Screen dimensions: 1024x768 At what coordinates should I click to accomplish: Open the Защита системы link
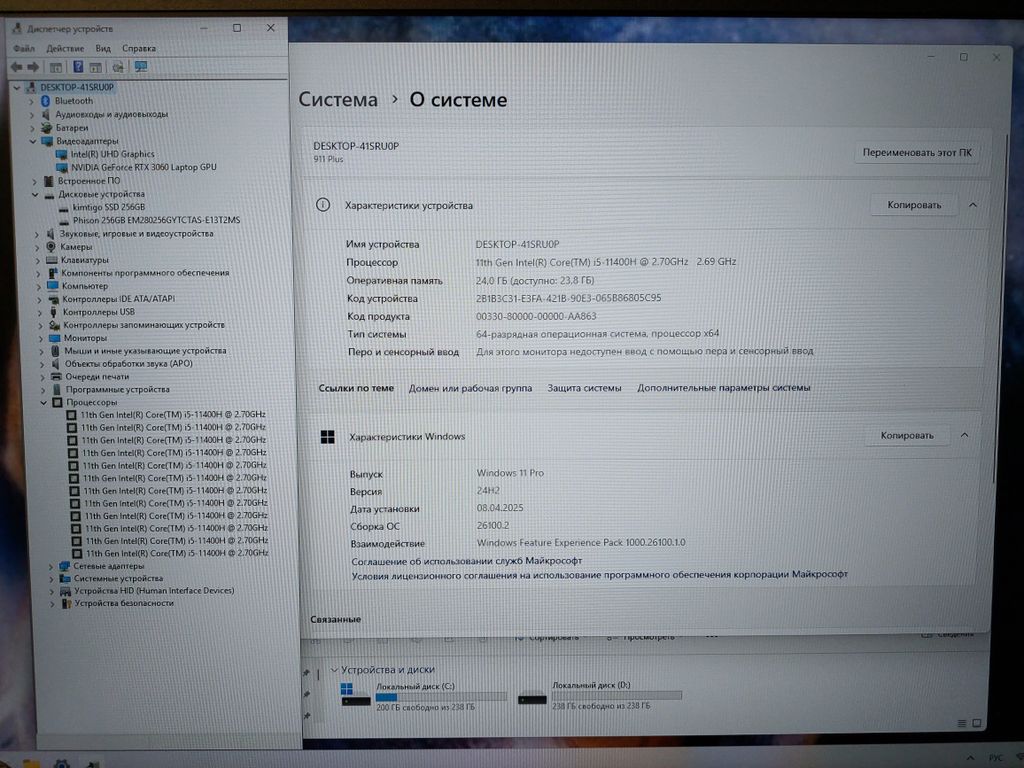[584, 388]
